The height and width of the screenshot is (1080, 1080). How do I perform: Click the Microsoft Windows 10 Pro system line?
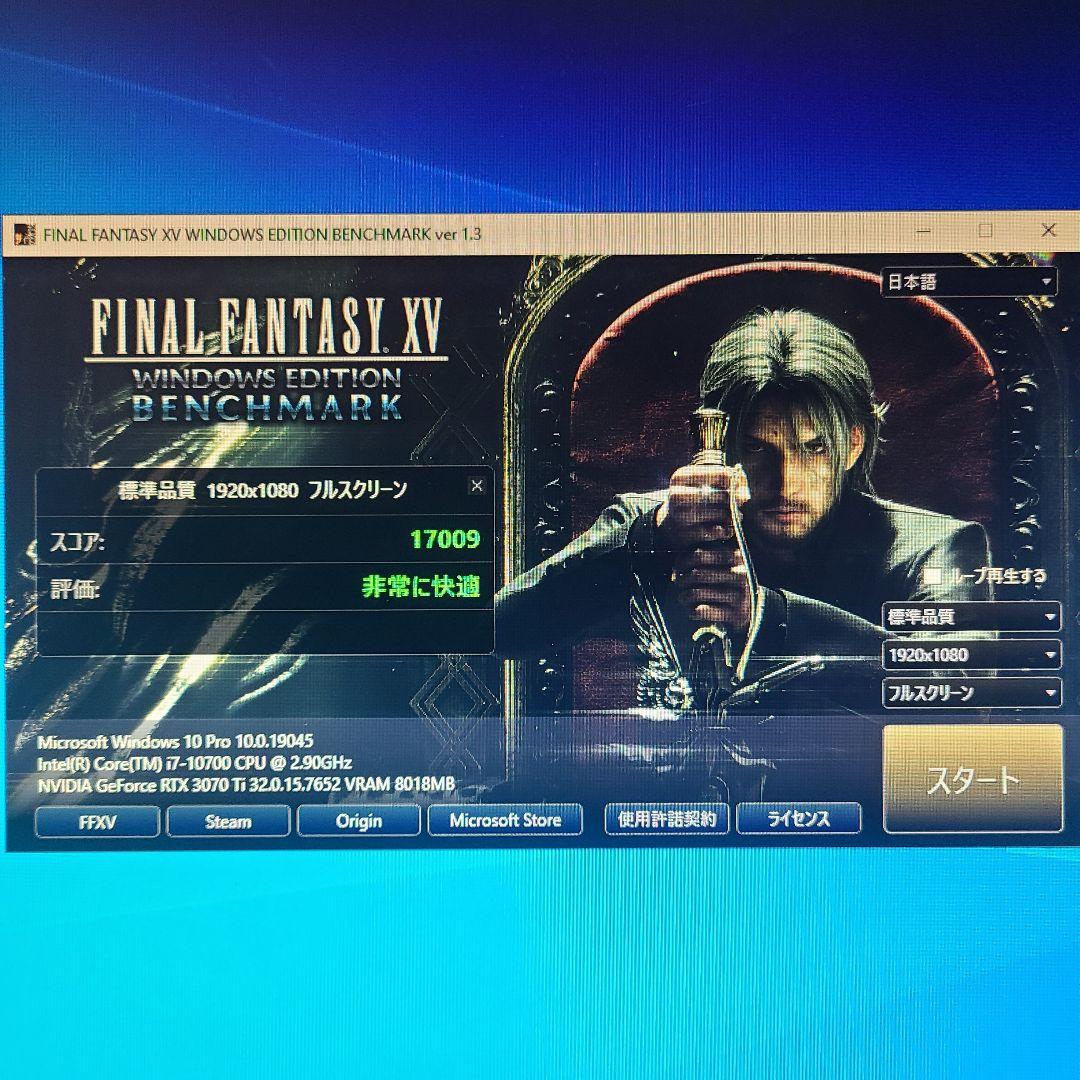[x=175, y=742]
